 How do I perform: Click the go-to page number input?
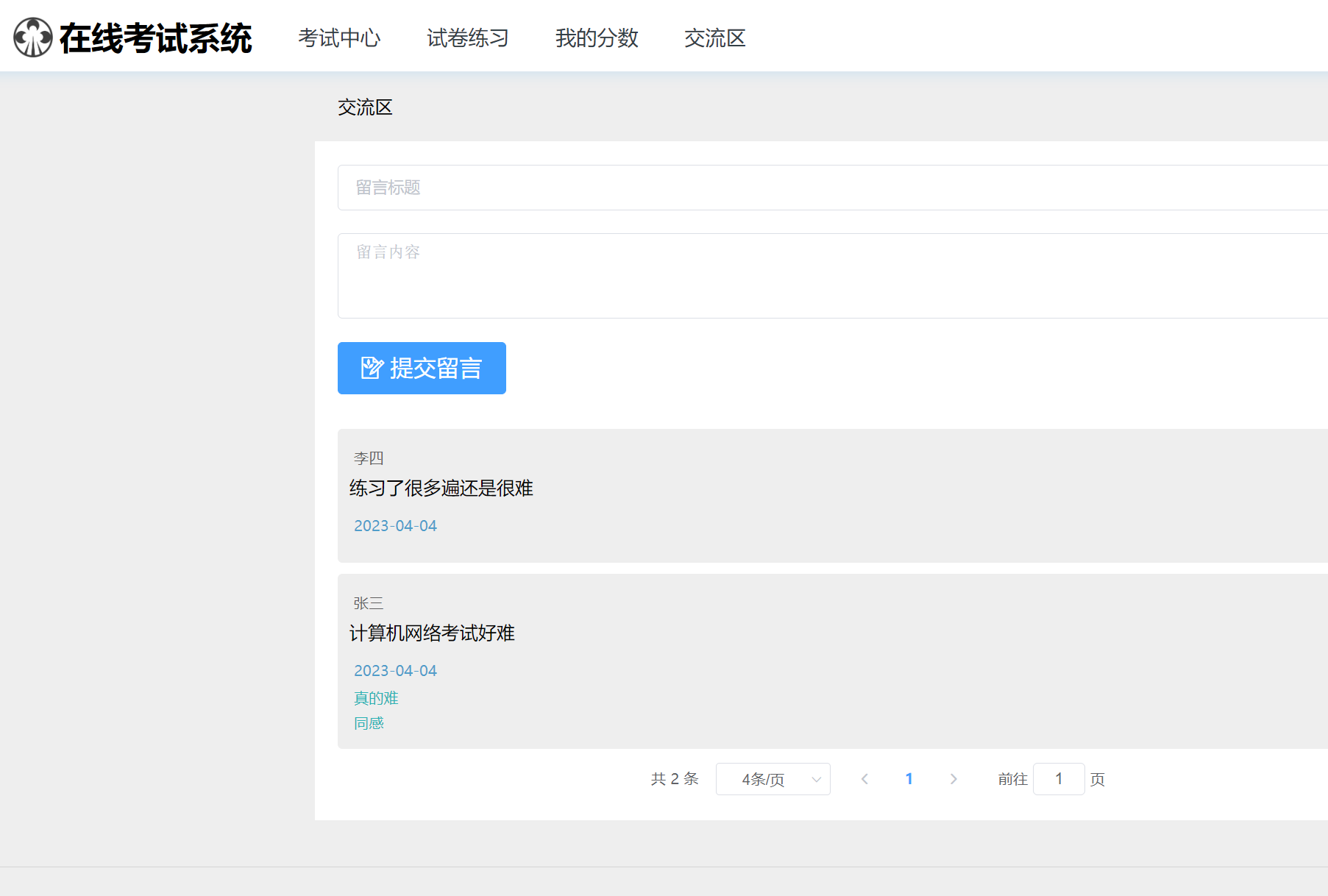(1058, 779)
